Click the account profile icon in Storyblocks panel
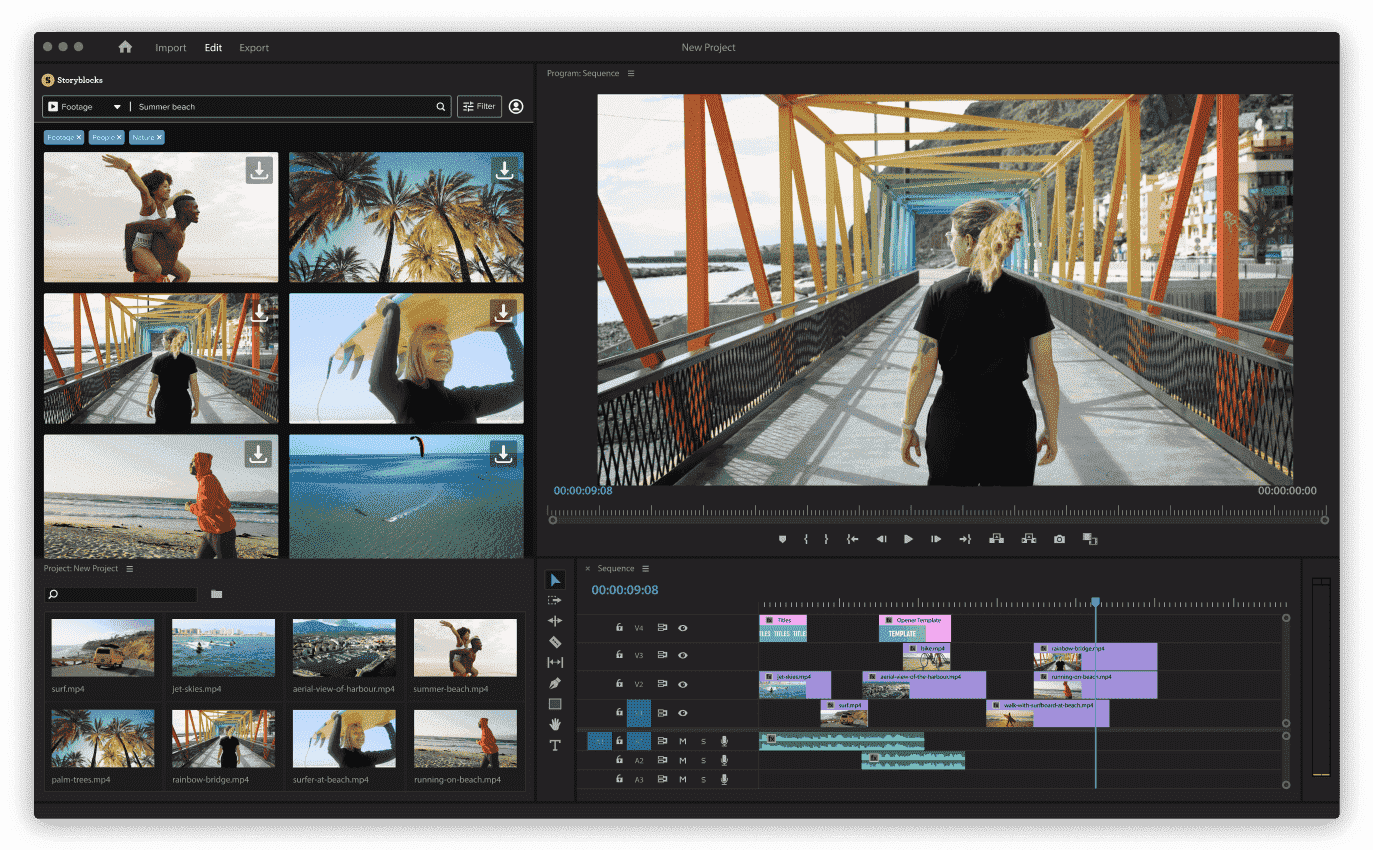The image size is (1373, 850). pyautogui.click(x=515, y=106)
